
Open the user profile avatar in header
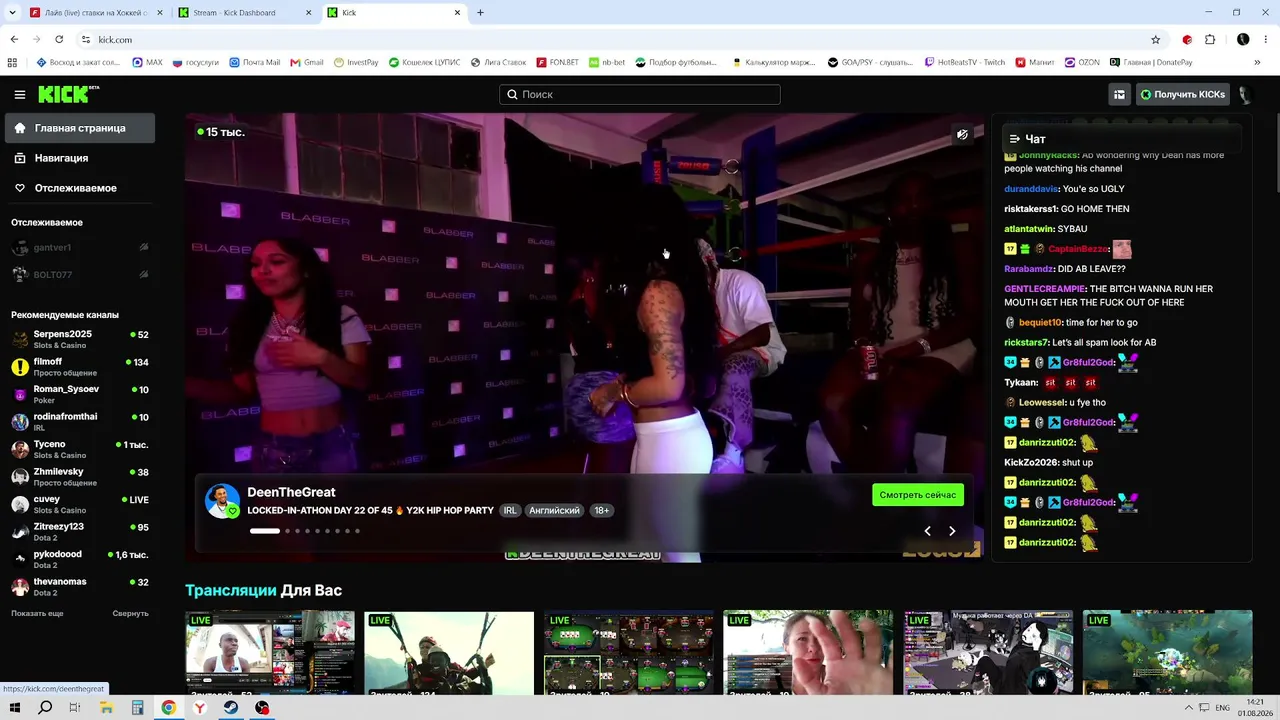(x=1245, y=95)
